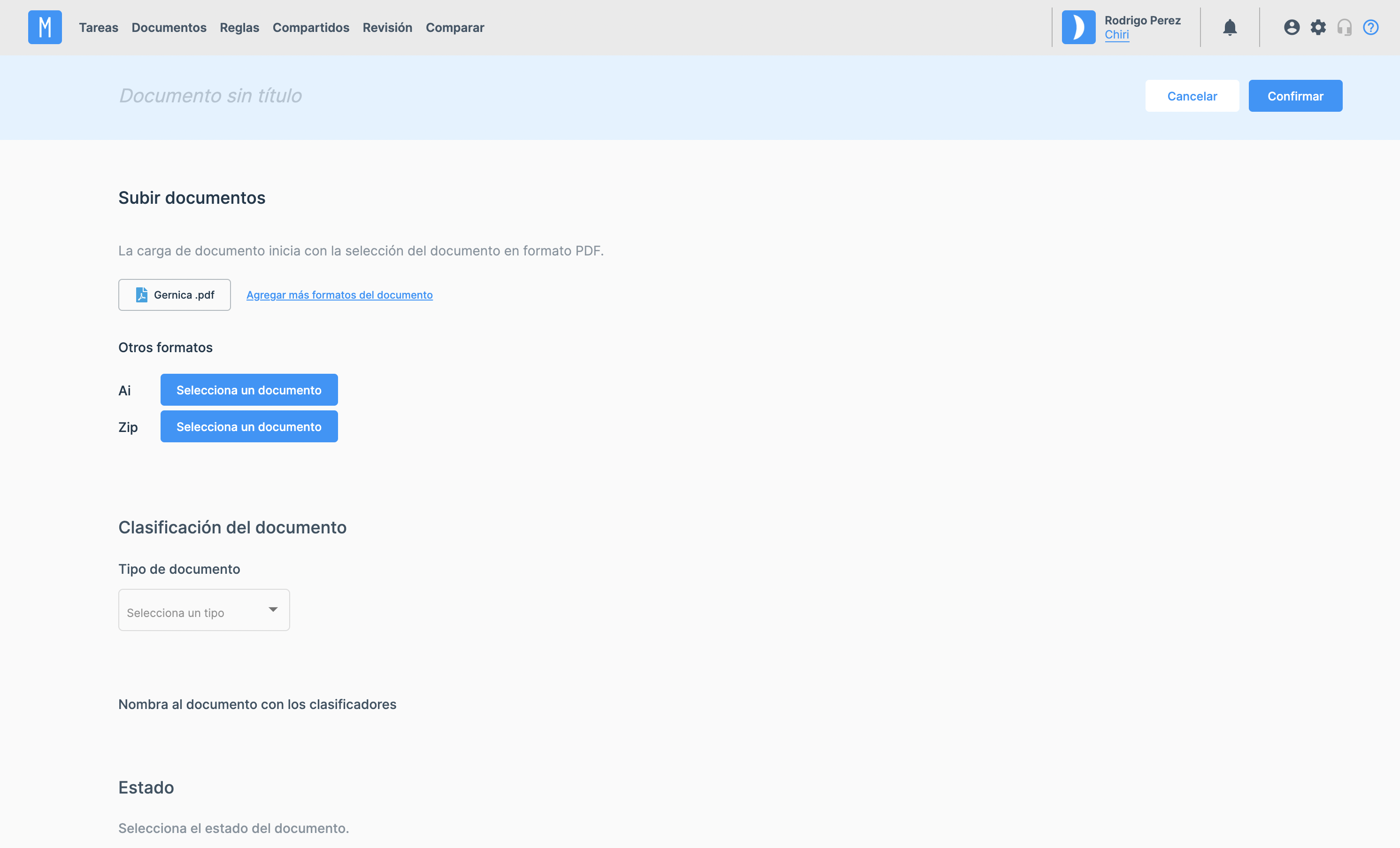Click the Rodrigo Perez user name

pyautogui.click(x=1142, y=21)
